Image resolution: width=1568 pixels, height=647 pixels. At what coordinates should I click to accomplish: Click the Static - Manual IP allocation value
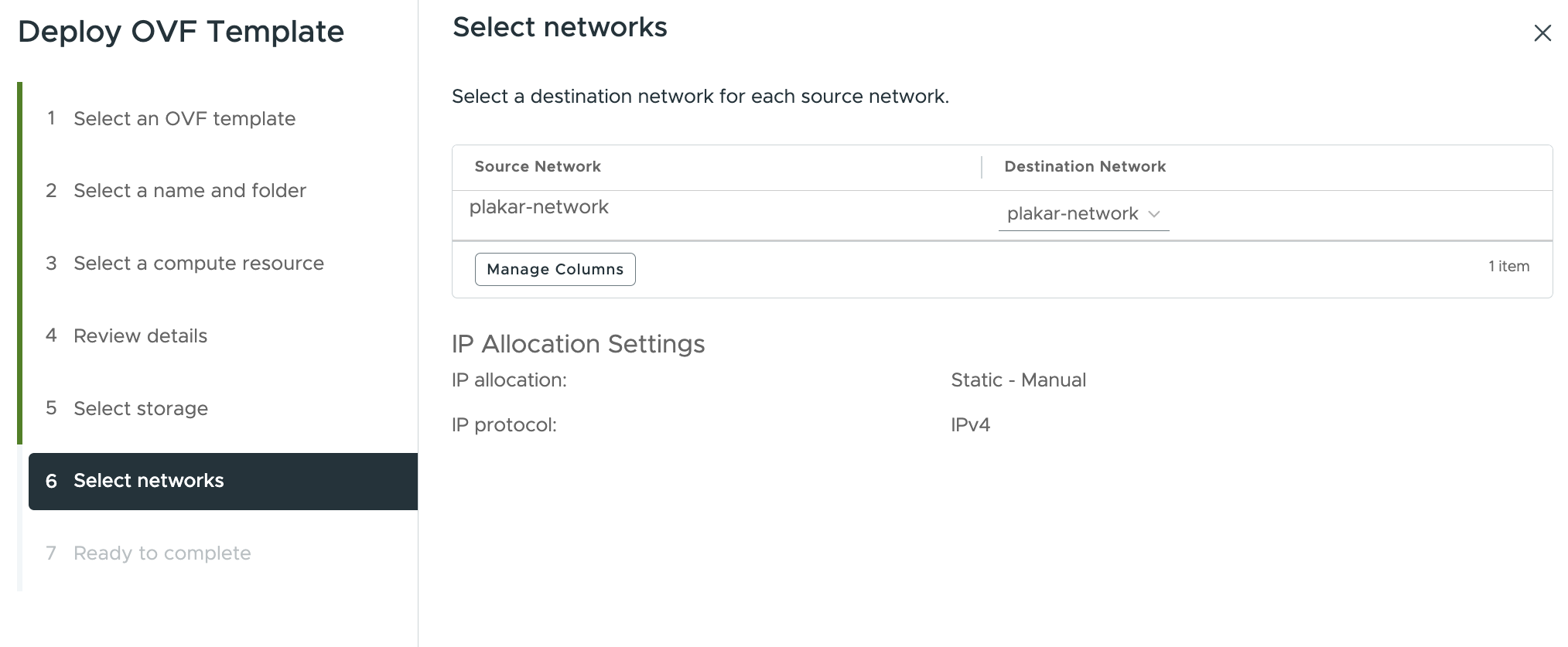coord(1018,380)
